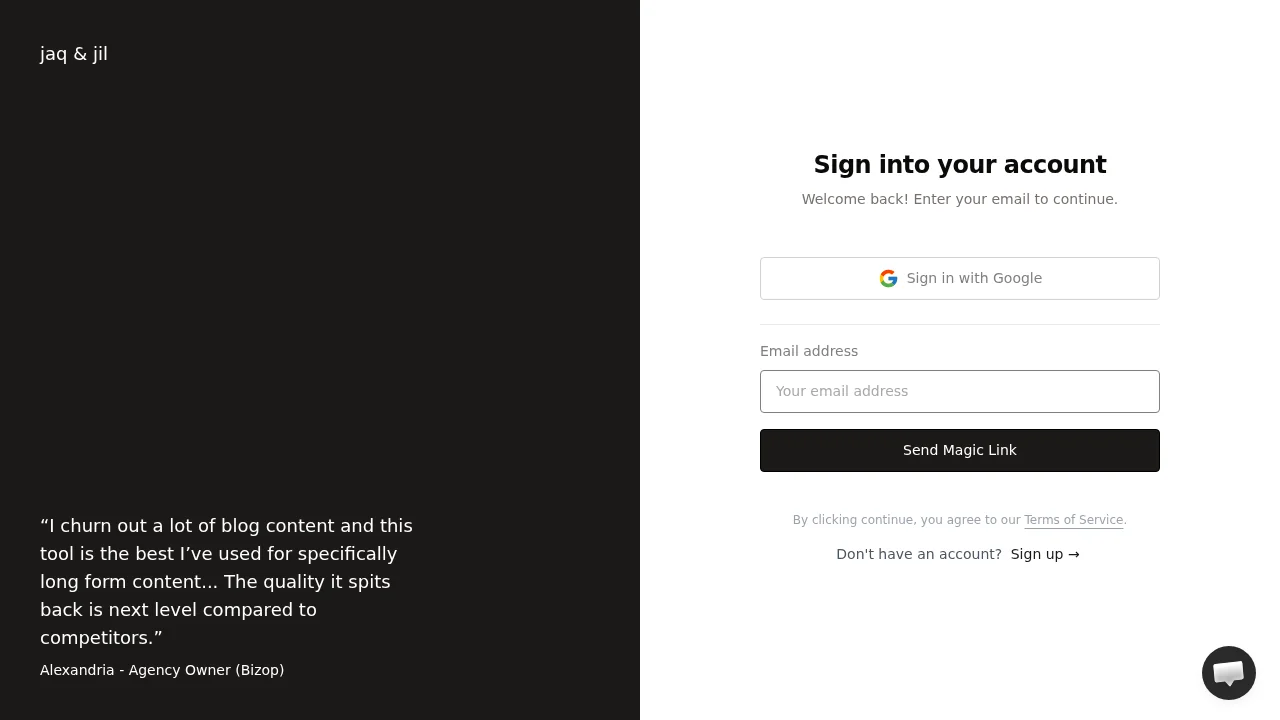
Task: Open the Terms of Service link
Action: click(1073, 520)
